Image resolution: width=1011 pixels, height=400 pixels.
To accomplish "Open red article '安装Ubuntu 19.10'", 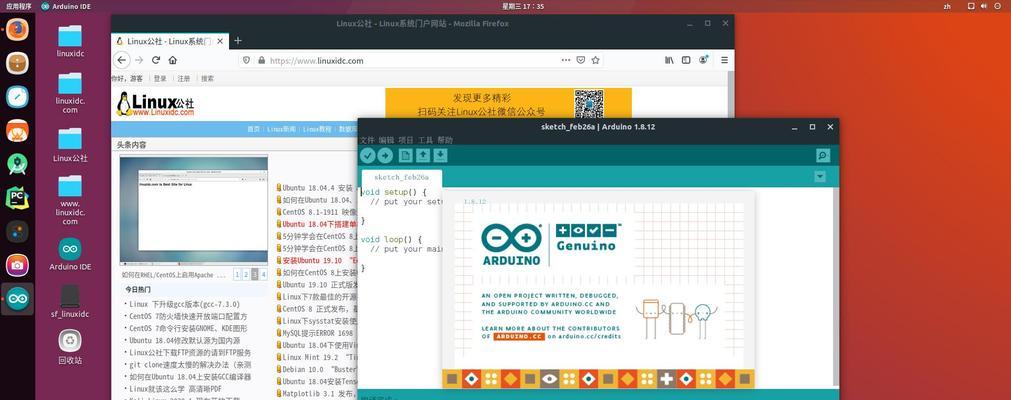I will tap(320, 260).
